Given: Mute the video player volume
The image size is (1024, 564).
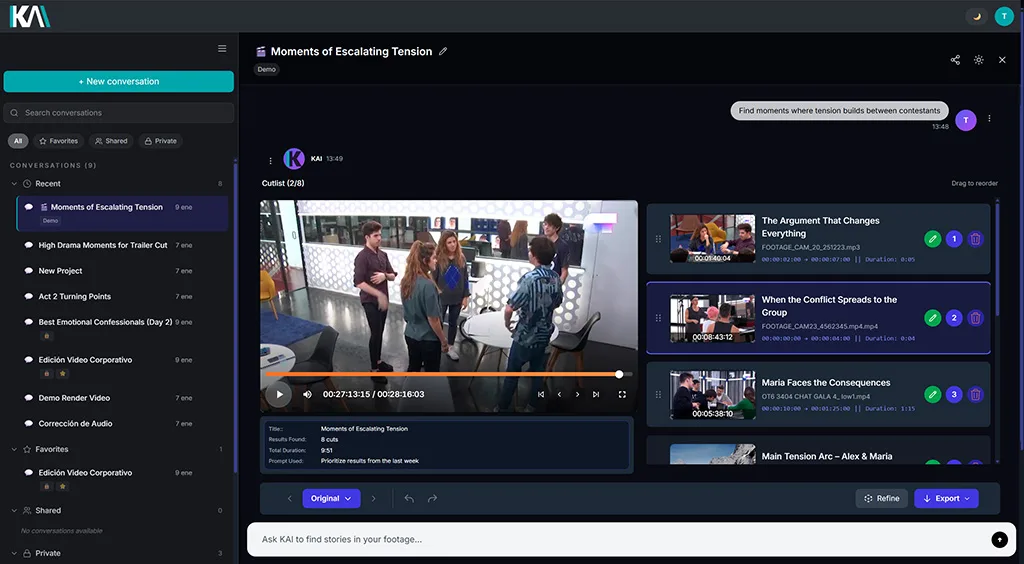Looking at the screenshot, I should pos(307,394).
